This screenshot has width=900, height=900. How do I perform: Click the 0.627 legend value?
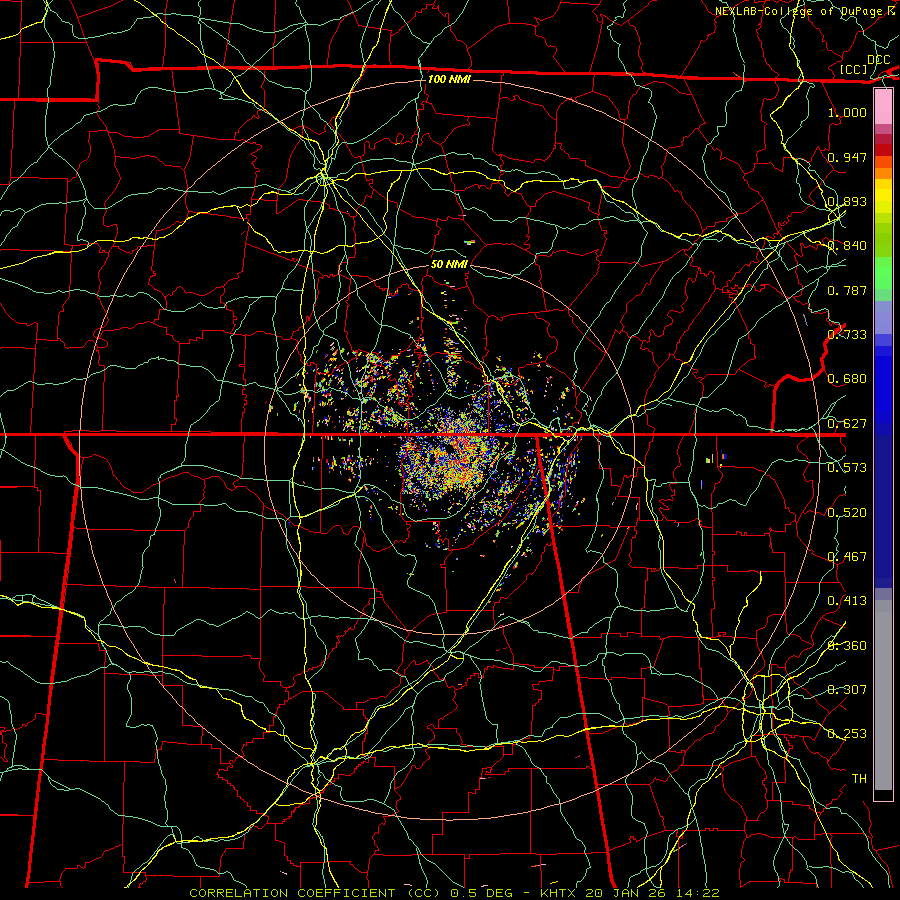point(847,424)
